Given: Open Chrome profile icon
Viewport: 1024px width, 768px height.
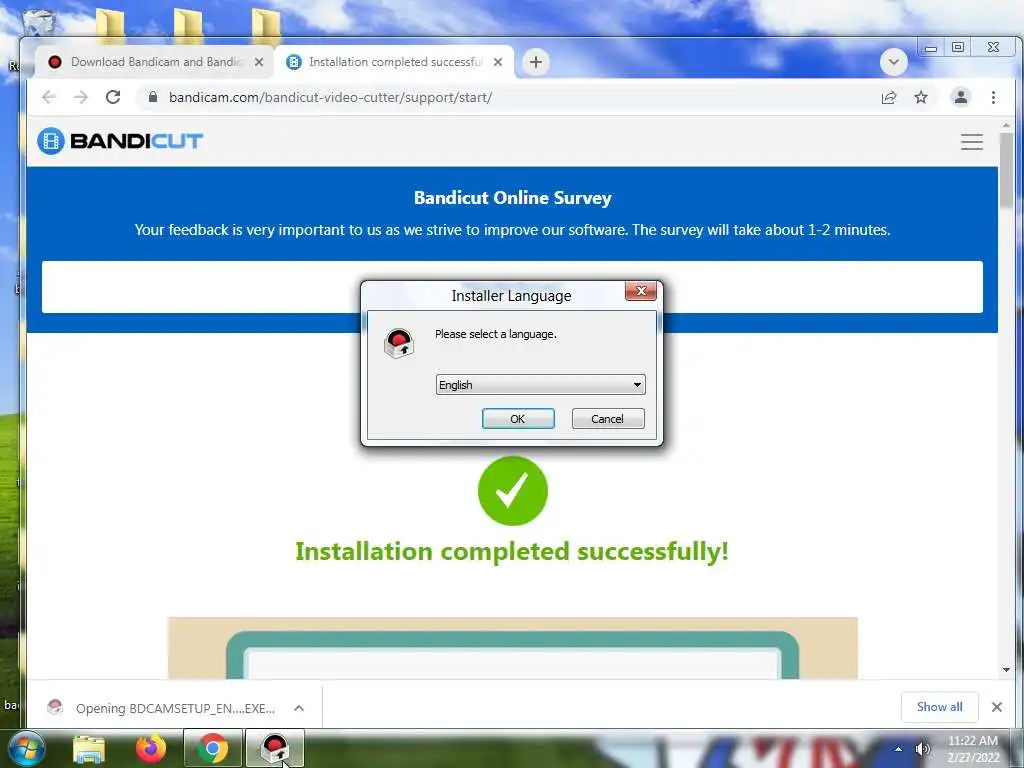Looking at the screenshot, I should (x=961, y=97).
